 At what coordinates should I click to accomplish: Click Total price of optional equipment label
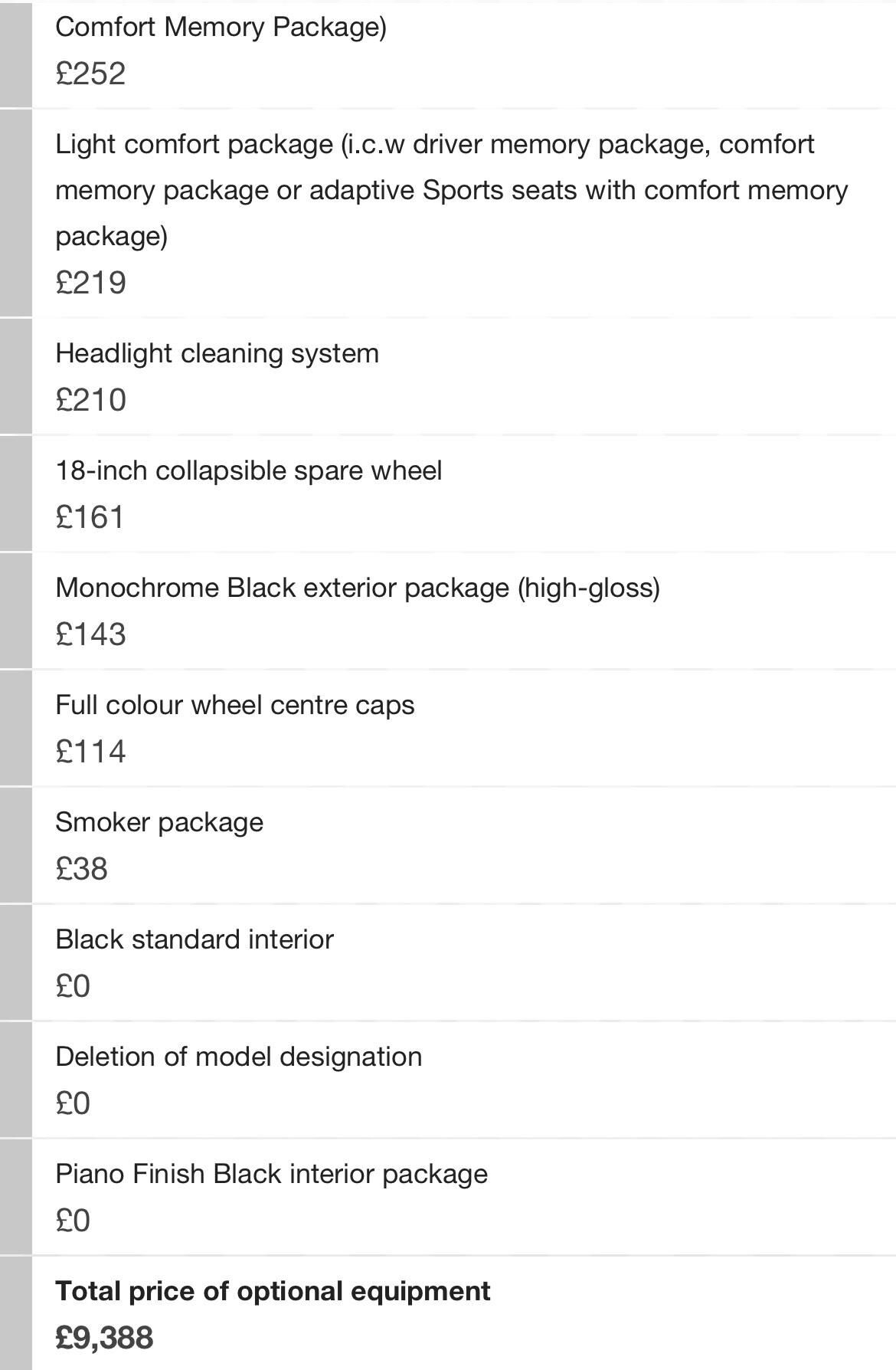point(273,1291)
